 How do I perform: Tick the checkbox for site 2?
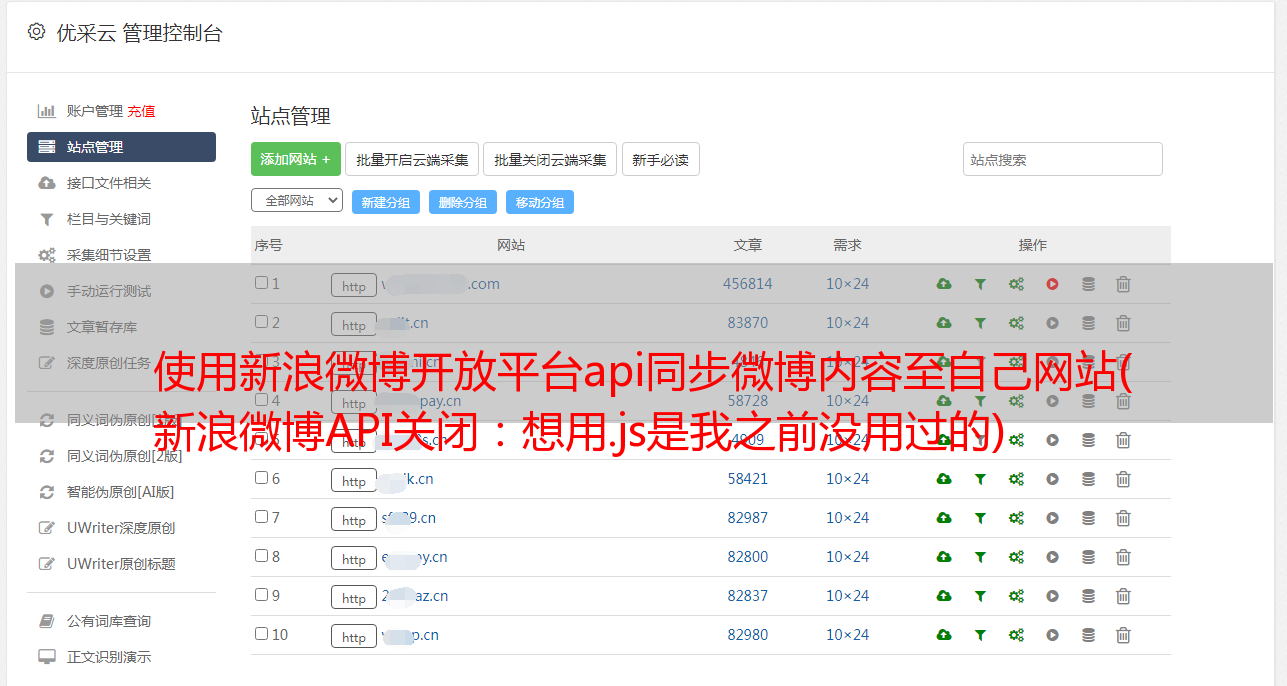pyautogui.click(x=261, y=322)
